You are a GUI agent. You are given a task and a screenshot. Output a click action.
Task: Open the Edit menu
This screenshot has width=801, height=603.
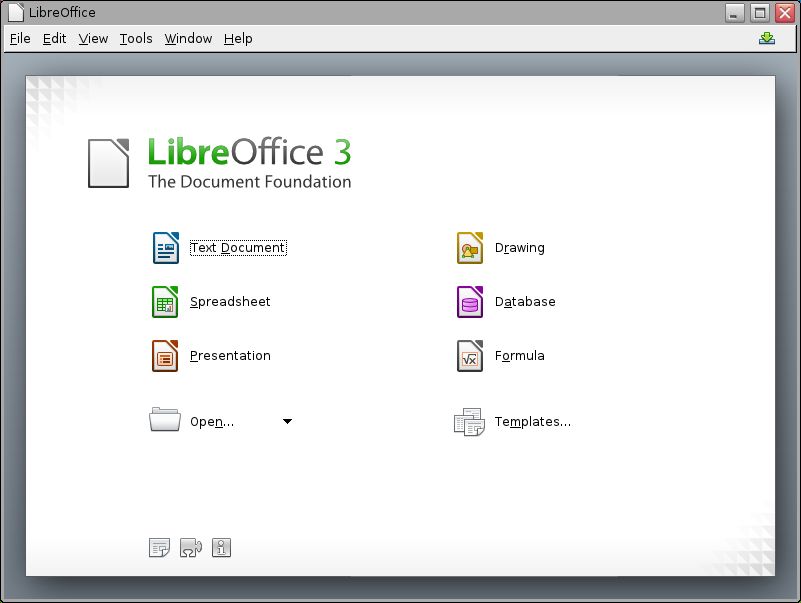[x=54, y=39]
